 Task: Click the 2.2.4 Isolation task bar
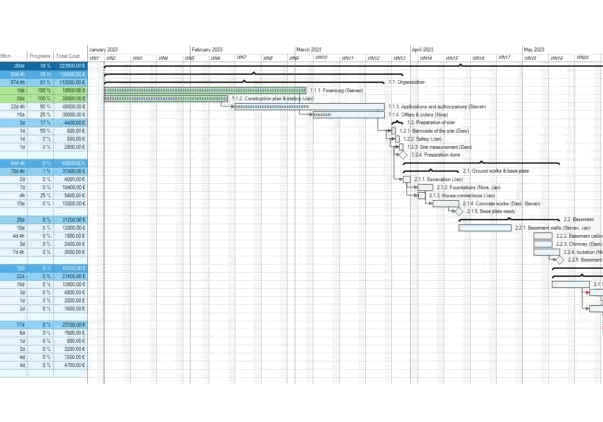click(x=546, y=252)
